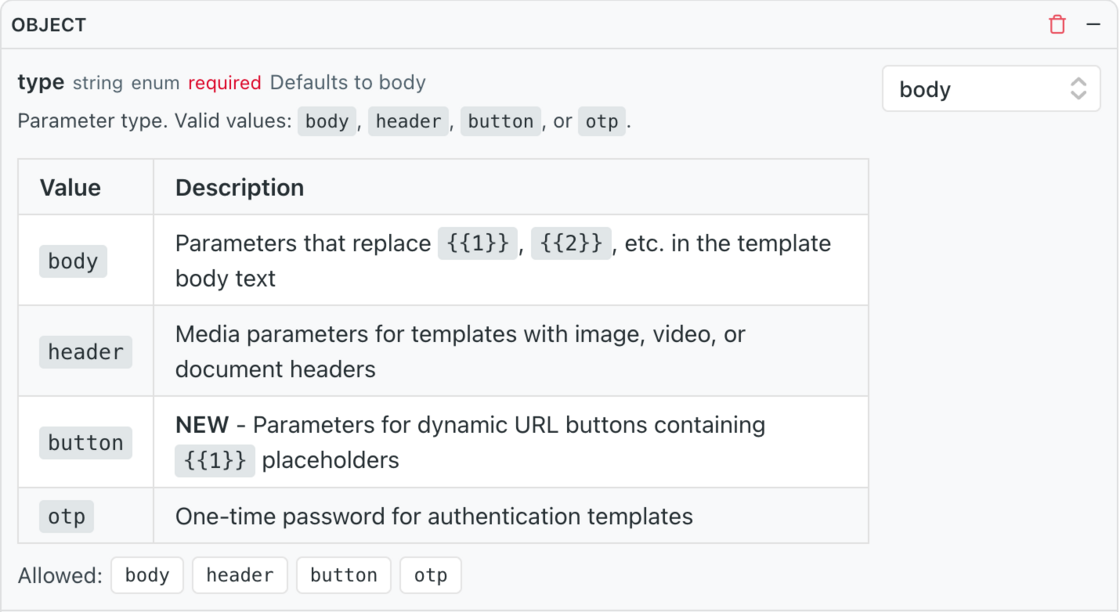Open the type dropdown showing body

[991, 89]
